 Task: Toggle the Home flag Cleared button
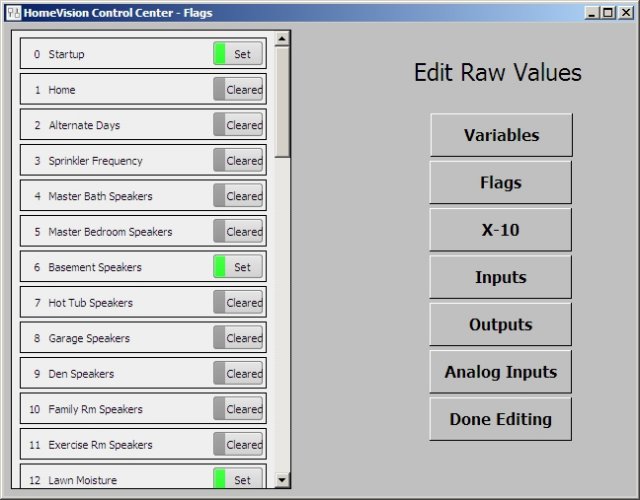(x=238, y=89)
